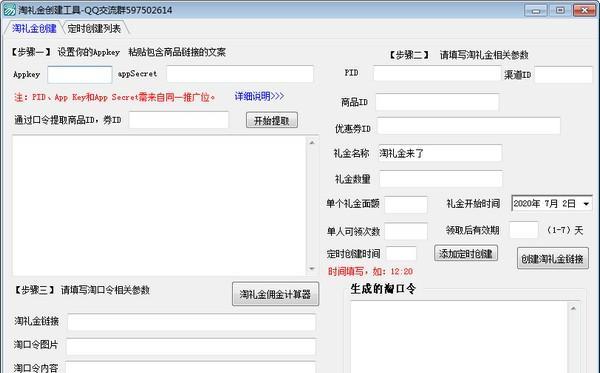
Task: Click the PID input field
Action: 437,73
